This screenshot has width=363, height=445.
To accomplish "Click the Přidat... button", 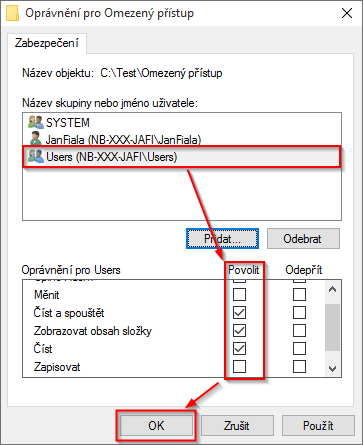I will tap(222, 239).
